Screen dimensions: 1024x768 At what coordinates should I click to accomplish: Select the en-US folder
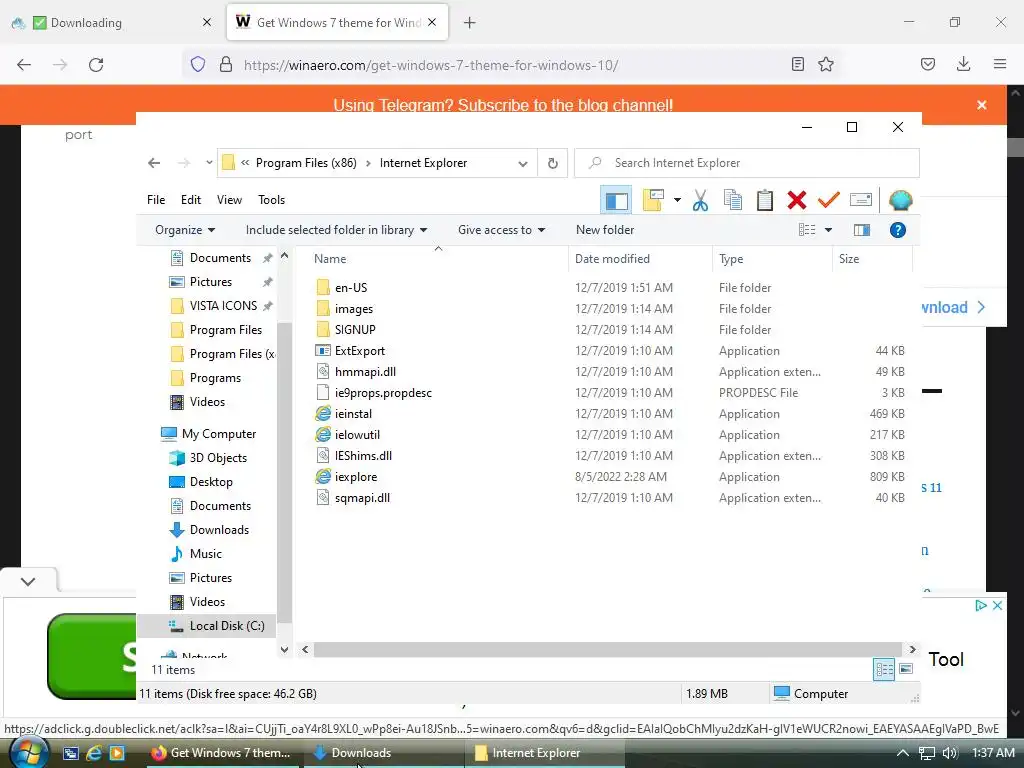click(351, 287)
